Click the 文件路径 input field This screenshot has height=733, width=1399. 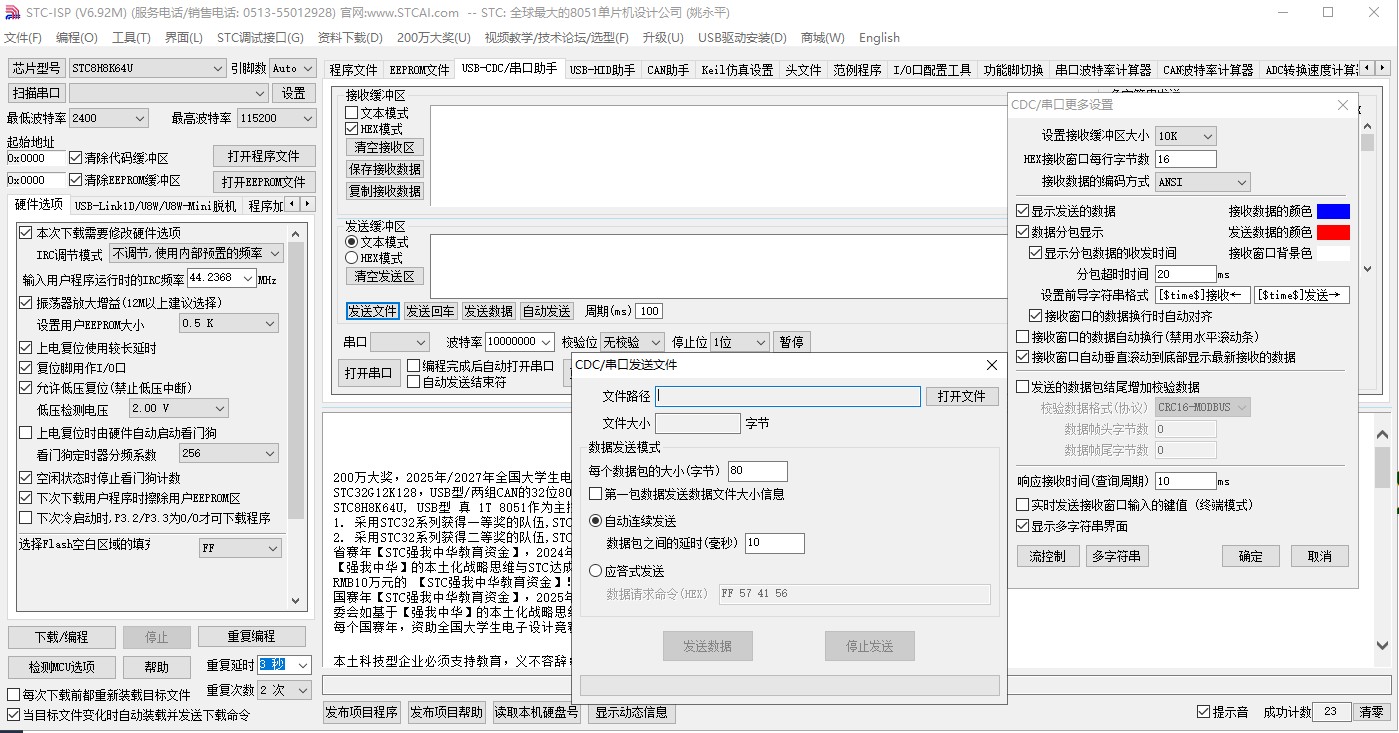787,397
